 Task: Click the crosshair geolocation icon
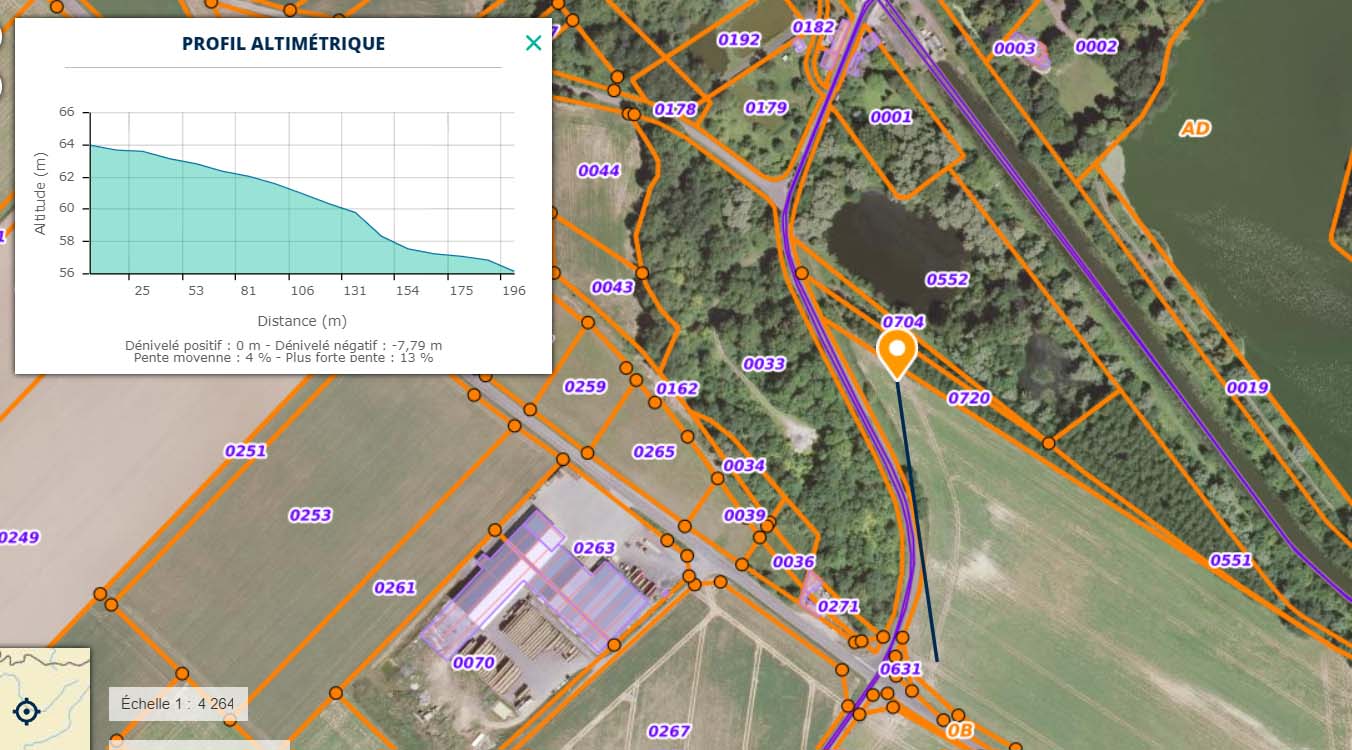(x=27, y=711)
